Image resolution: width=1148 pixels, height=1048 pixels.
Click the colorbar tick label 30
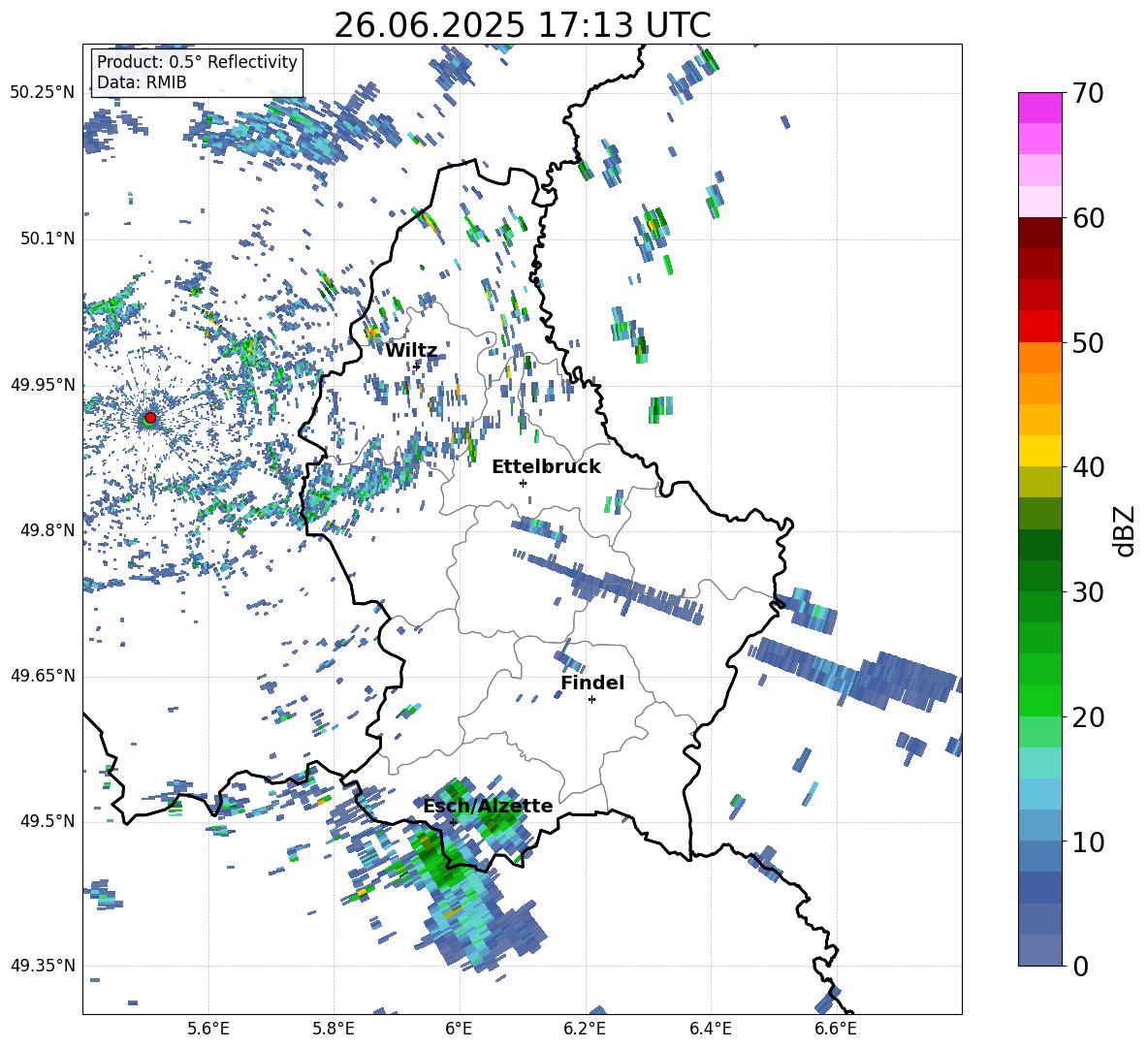click(x=1088, y=592)
